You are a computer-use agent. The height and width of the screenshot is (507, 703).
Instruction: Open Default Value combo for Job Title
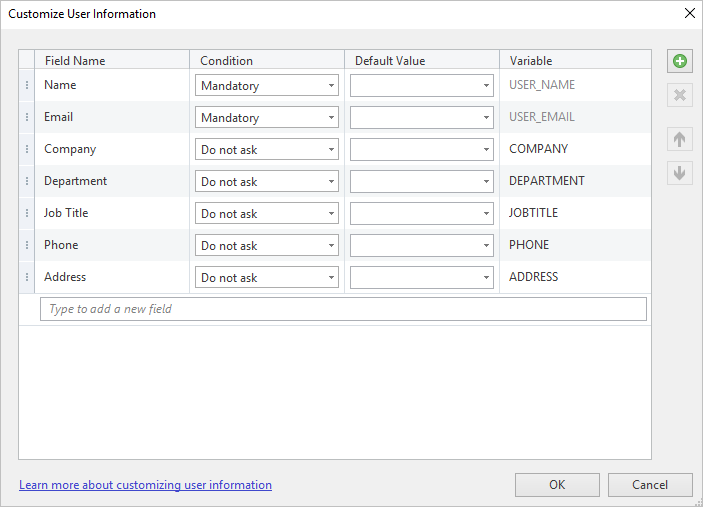click(422, 213)
